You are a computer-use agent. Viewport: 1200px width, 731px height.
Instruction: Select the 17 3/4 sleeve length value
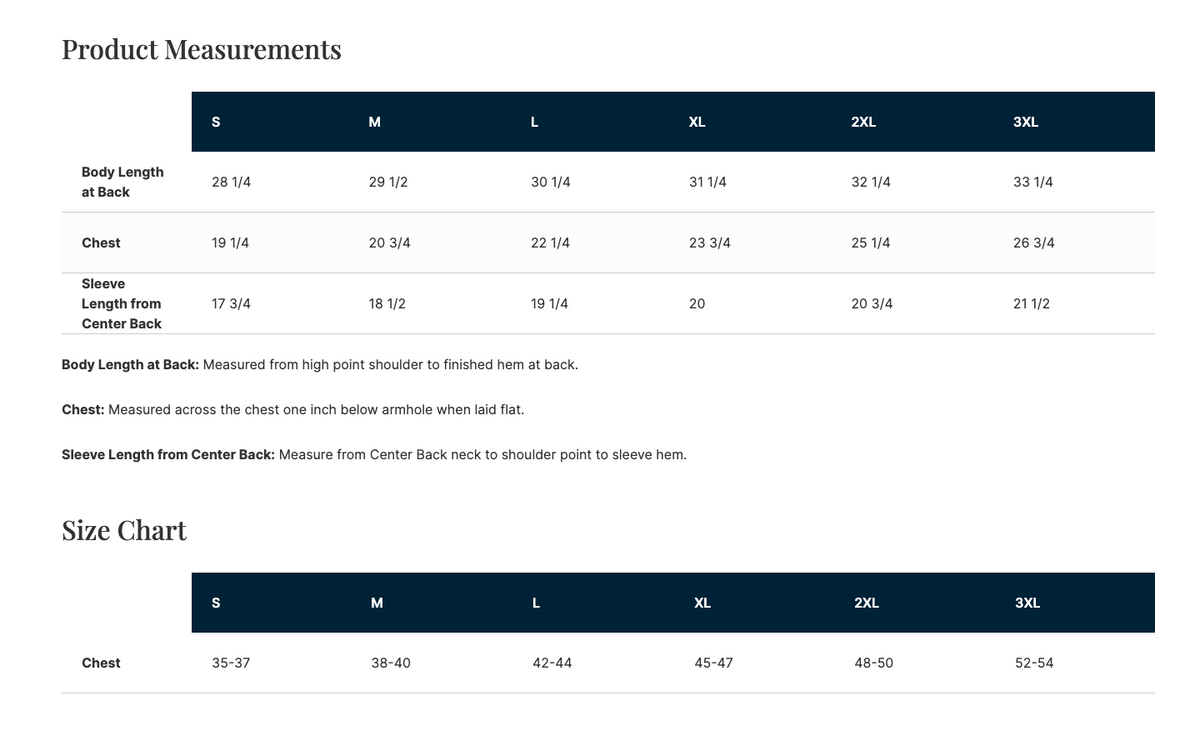point(231,304)
